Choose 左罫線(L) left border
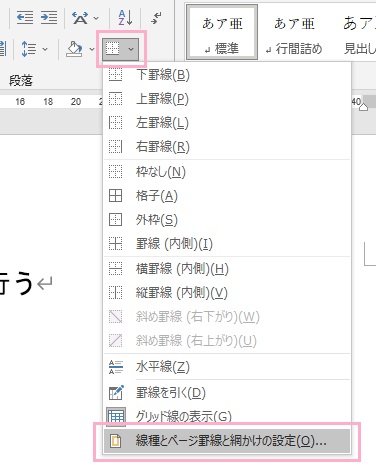 [227, 123]
